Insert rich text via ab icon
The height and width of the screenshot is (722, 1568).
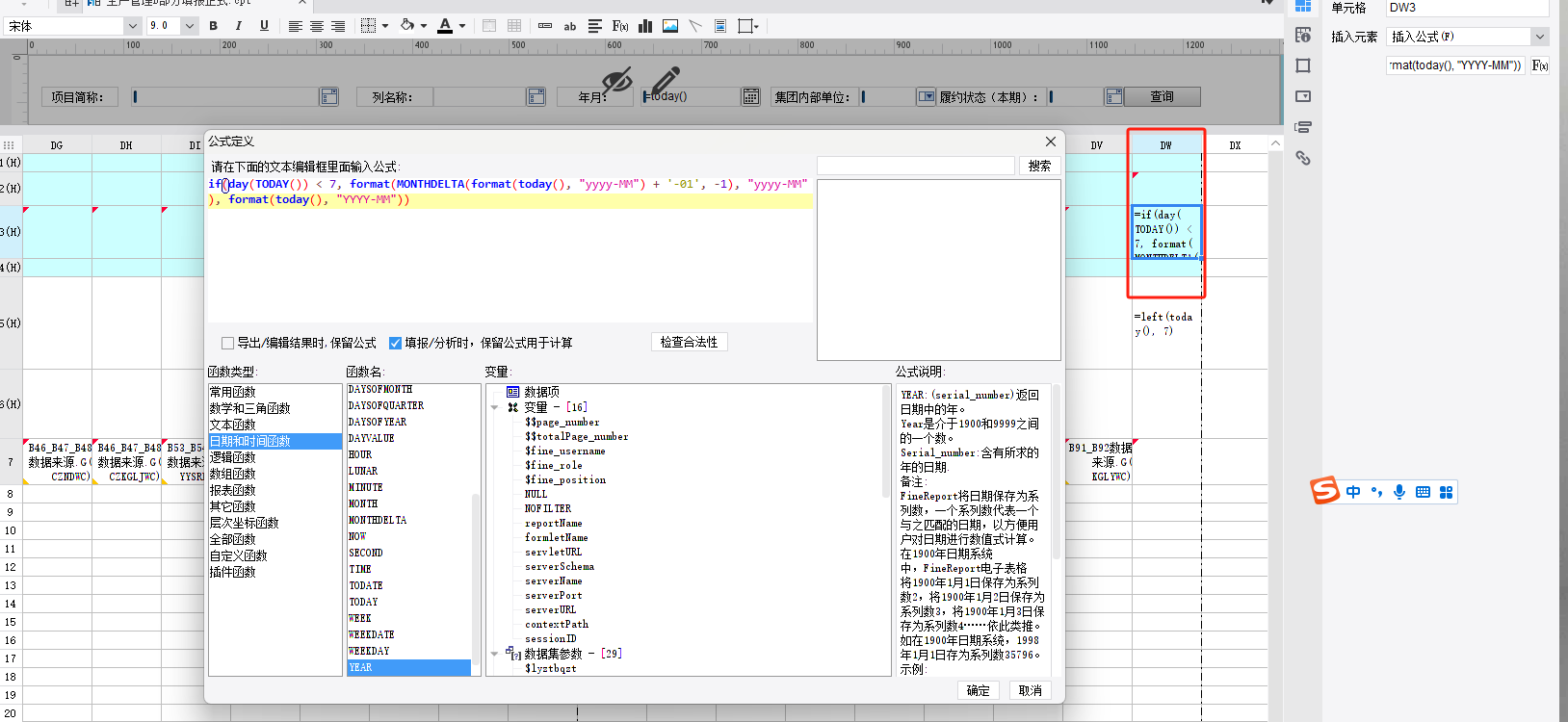click(570, 26)
